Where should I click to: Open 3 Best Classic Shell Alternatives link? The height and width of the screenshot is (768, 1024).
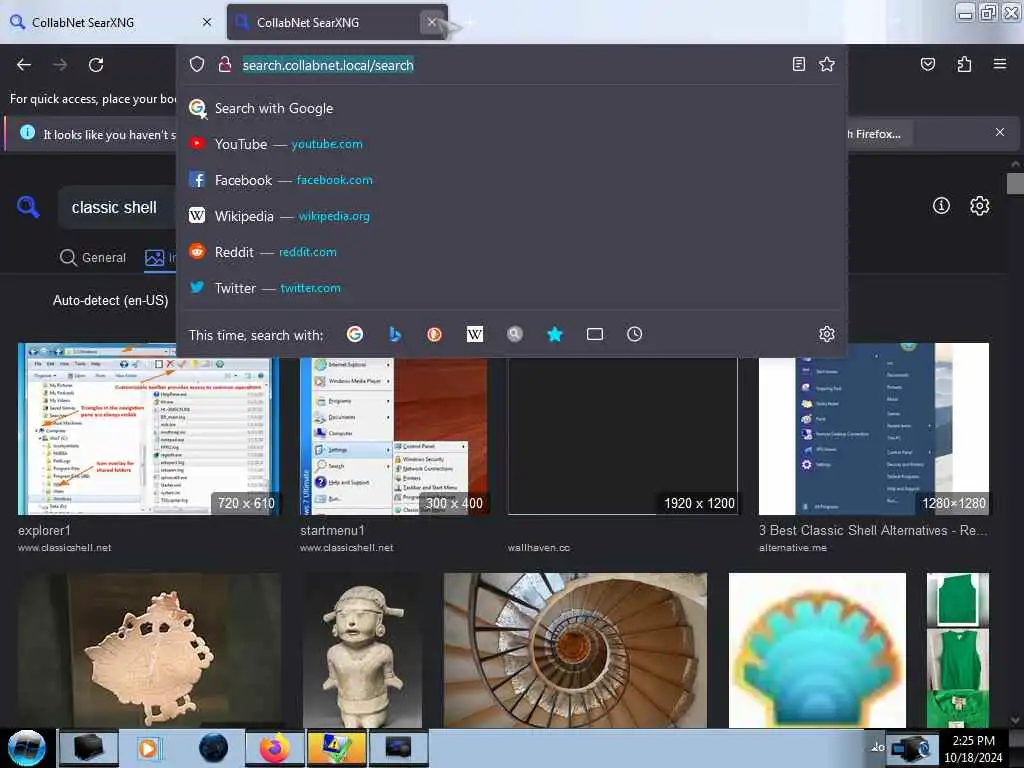pos(873,530)
